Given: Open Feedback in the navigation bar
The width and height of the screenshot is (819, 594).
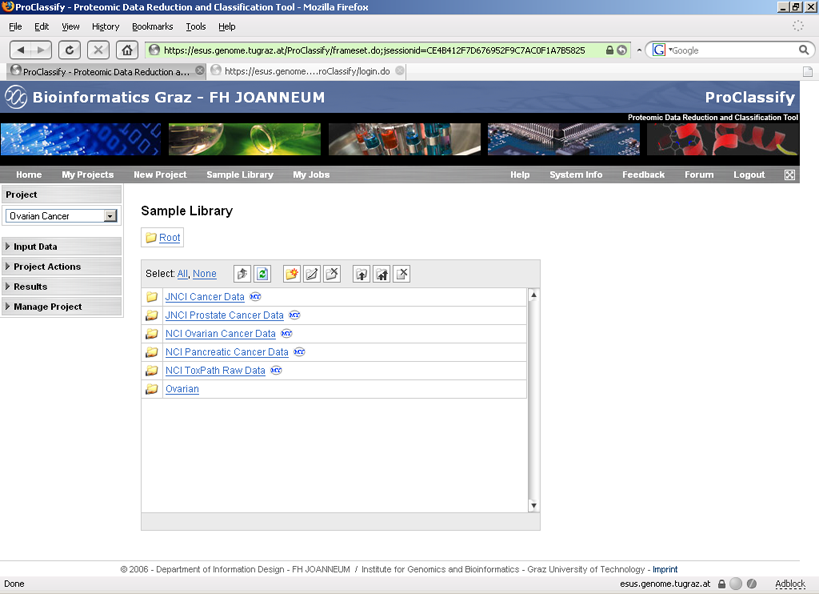Looking at the screenshot, I should [644, 175].
